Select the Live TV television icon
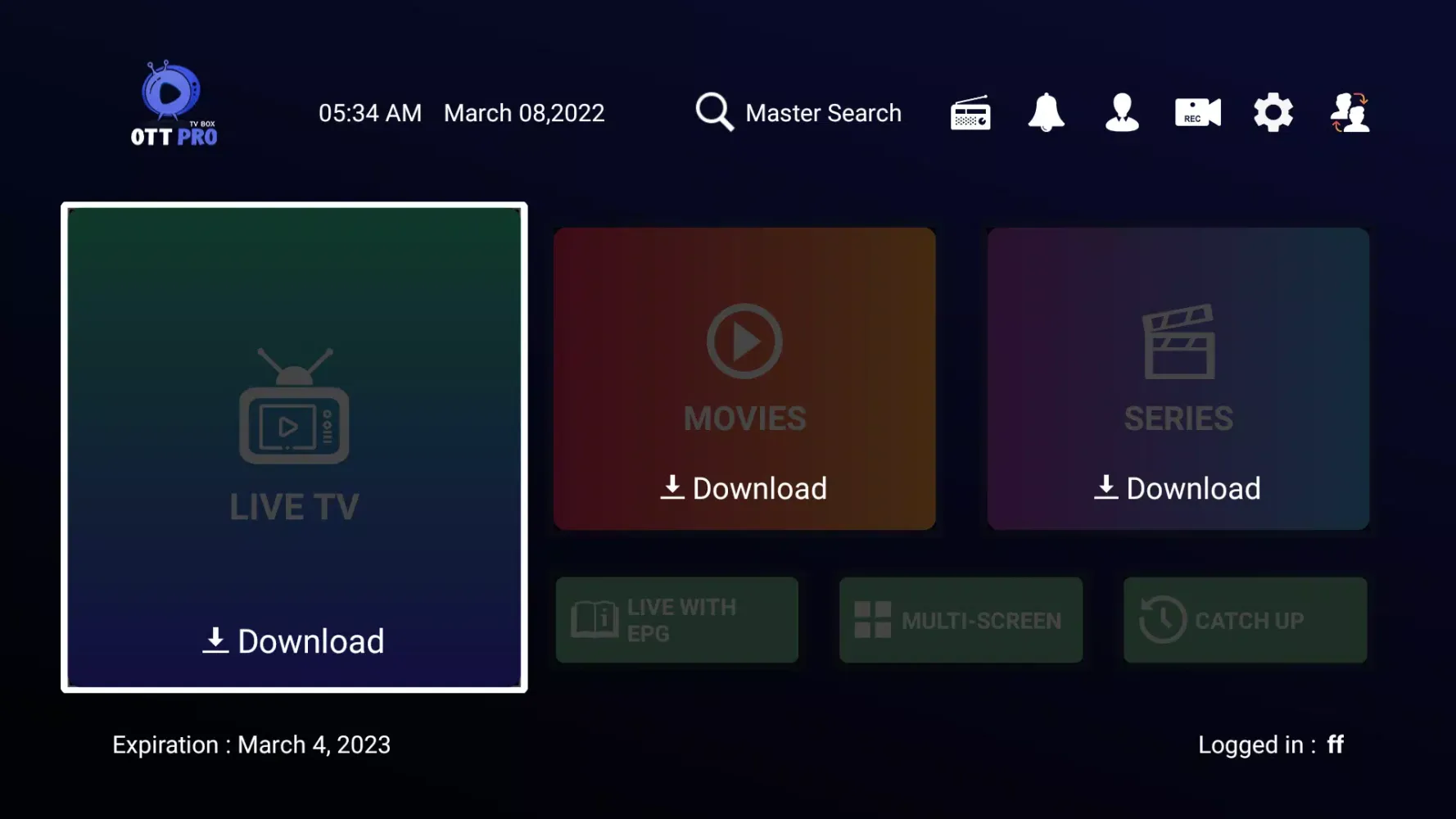1456x819 pixels. click(294, 406)
